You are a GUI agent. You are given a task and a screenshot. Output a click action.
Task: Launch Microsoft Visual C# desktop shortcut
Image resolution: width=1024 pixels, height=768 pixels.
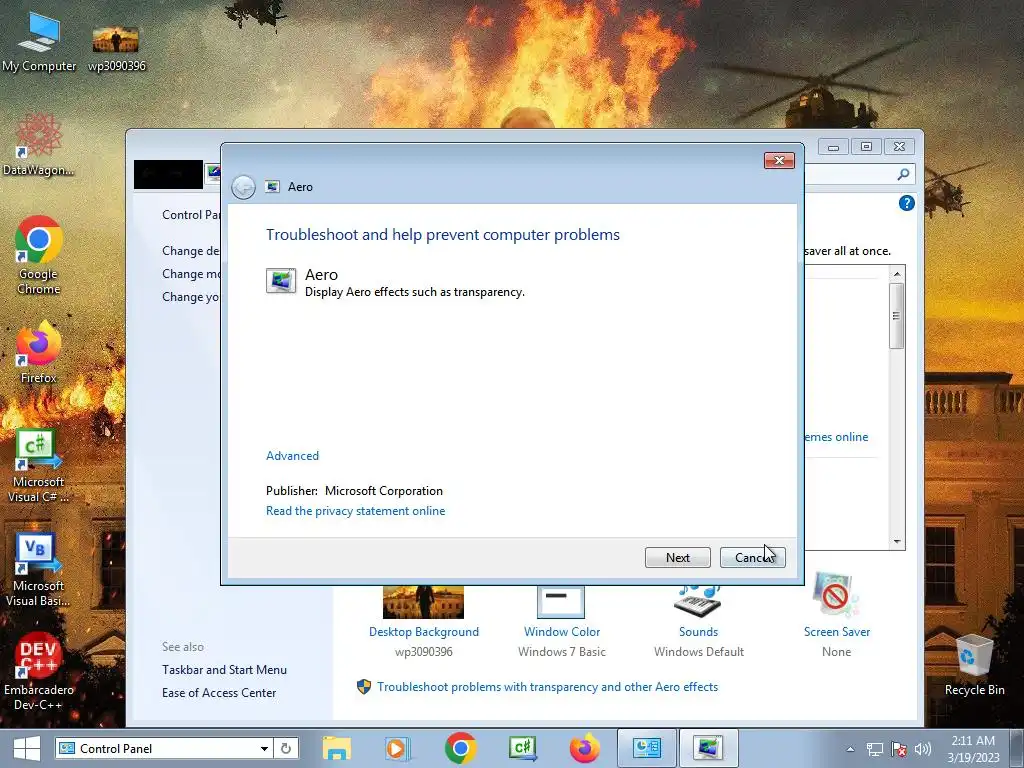click(x=38, y=466)
